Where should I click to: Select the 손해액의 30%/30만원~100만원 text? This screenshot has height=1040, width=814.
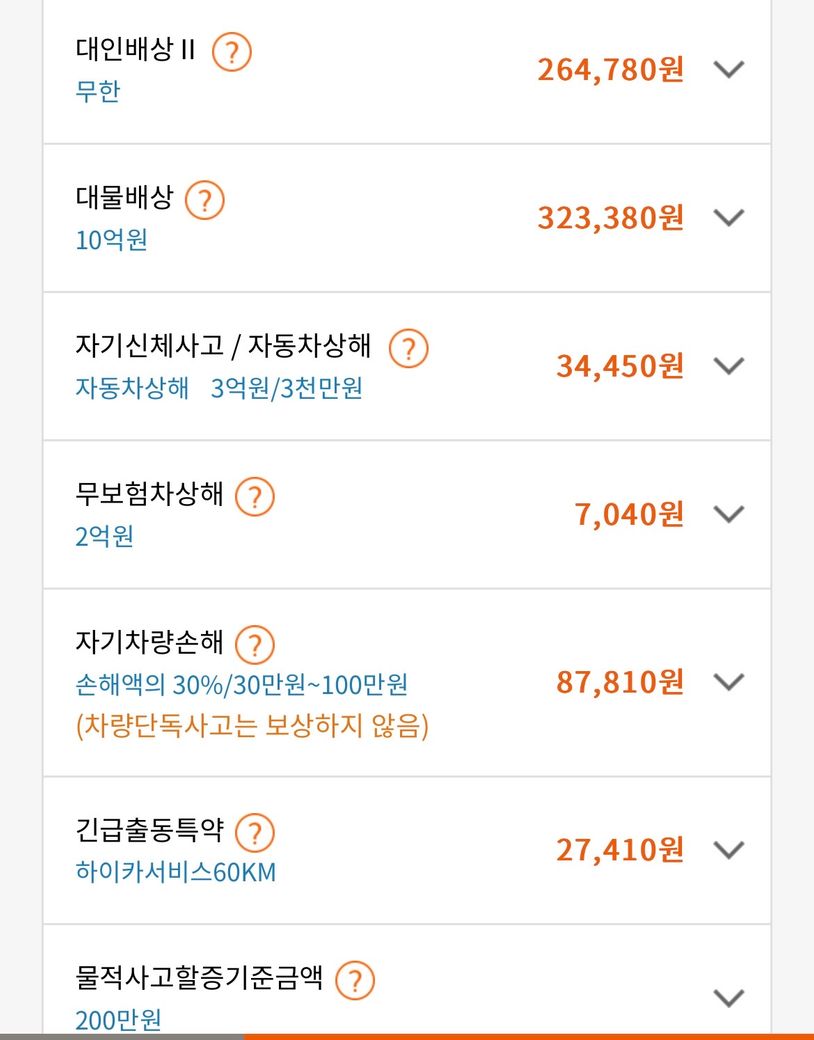click(241, 686)
